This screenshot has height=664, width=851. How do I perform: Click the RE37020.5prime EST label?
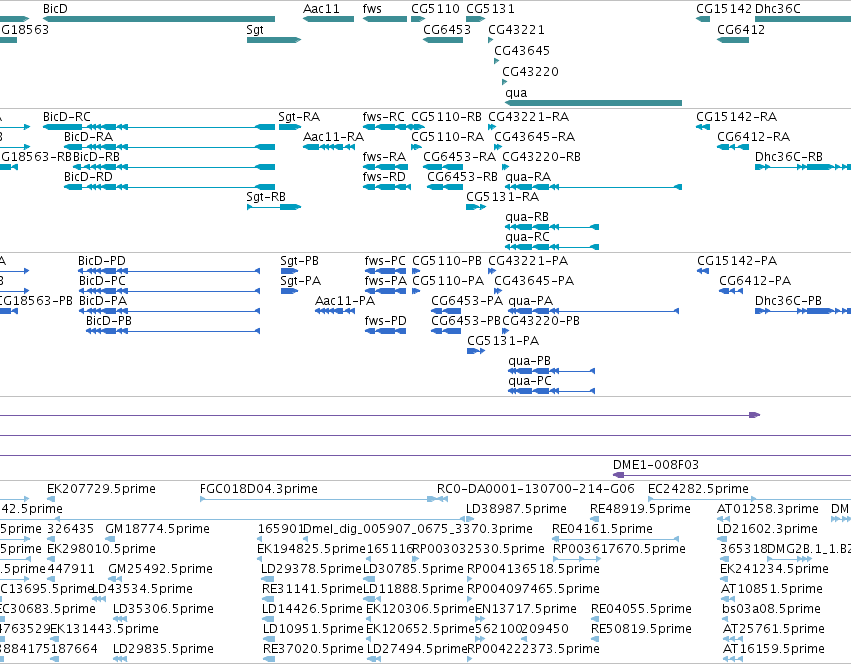point(313,649)
